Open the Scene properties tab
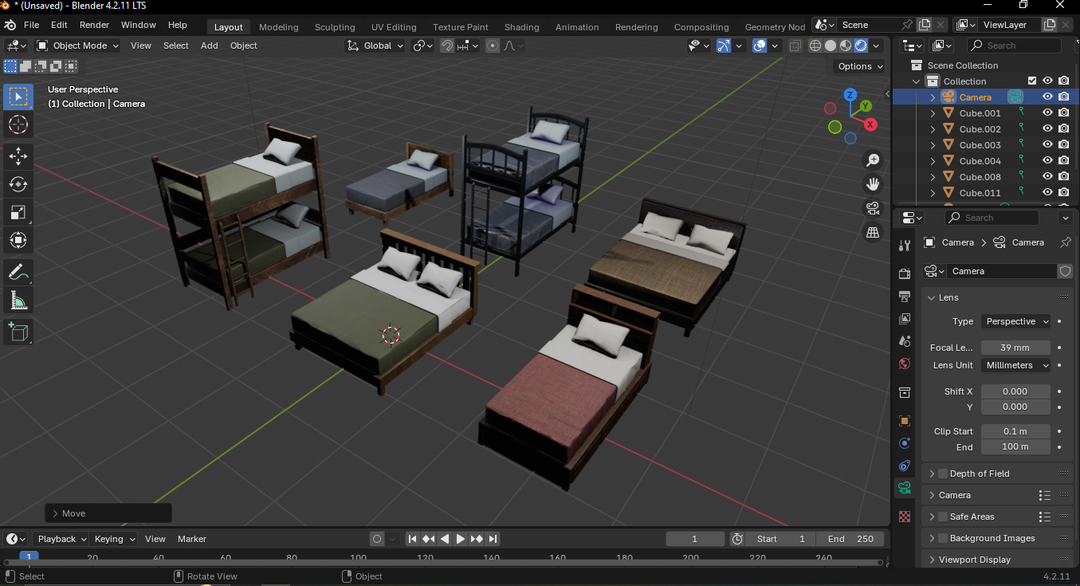 coord(904,342)
